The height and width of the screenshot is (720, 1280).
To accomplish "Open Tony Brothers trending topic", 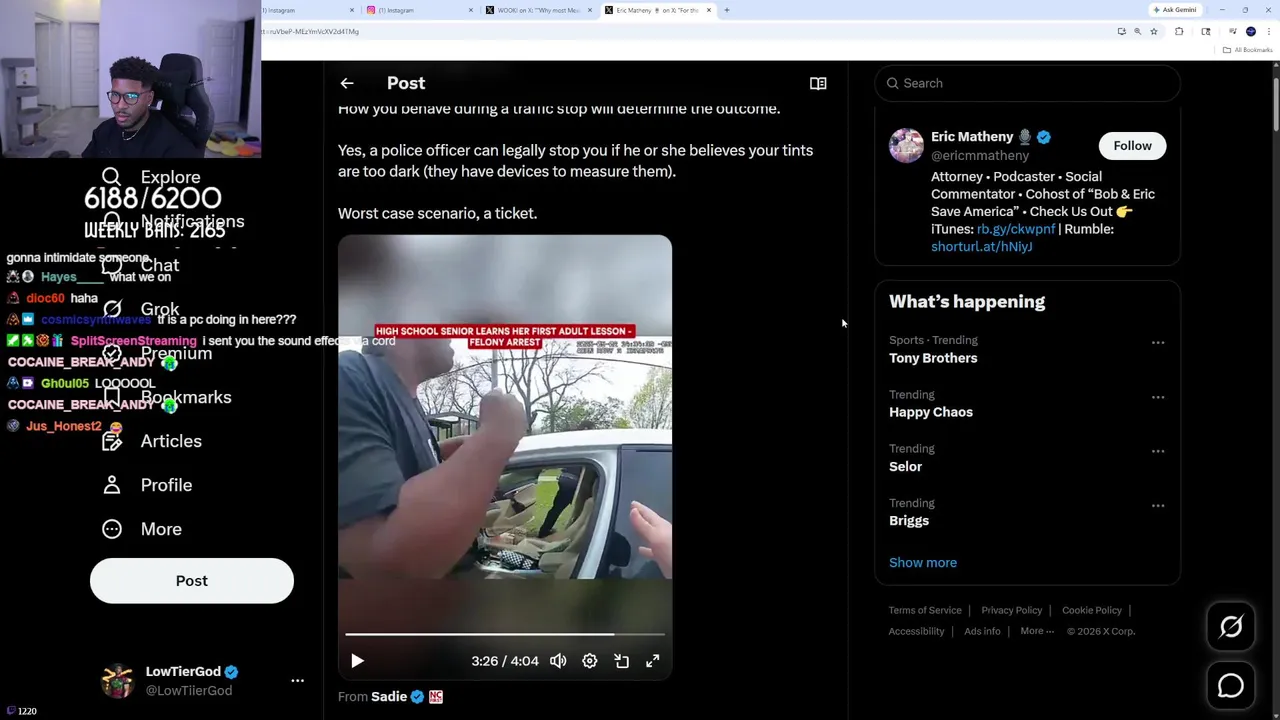I will [x=933, y=358].
